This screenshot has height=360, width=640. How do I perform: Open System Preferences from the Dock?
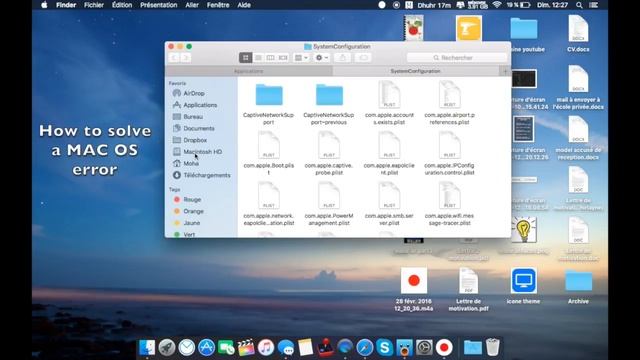(424, 347)
